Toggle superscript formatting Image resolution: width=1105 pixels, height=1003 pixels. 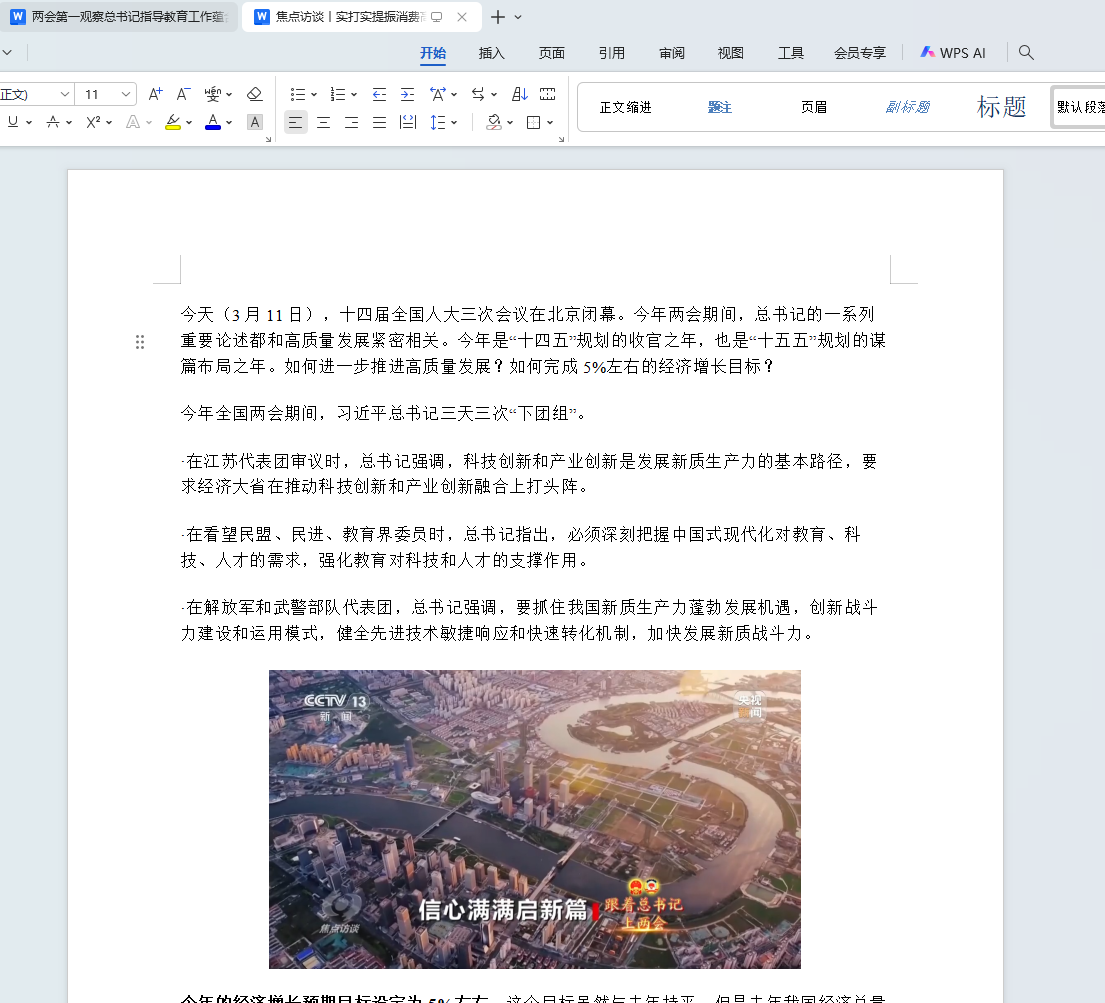[94, 122]
